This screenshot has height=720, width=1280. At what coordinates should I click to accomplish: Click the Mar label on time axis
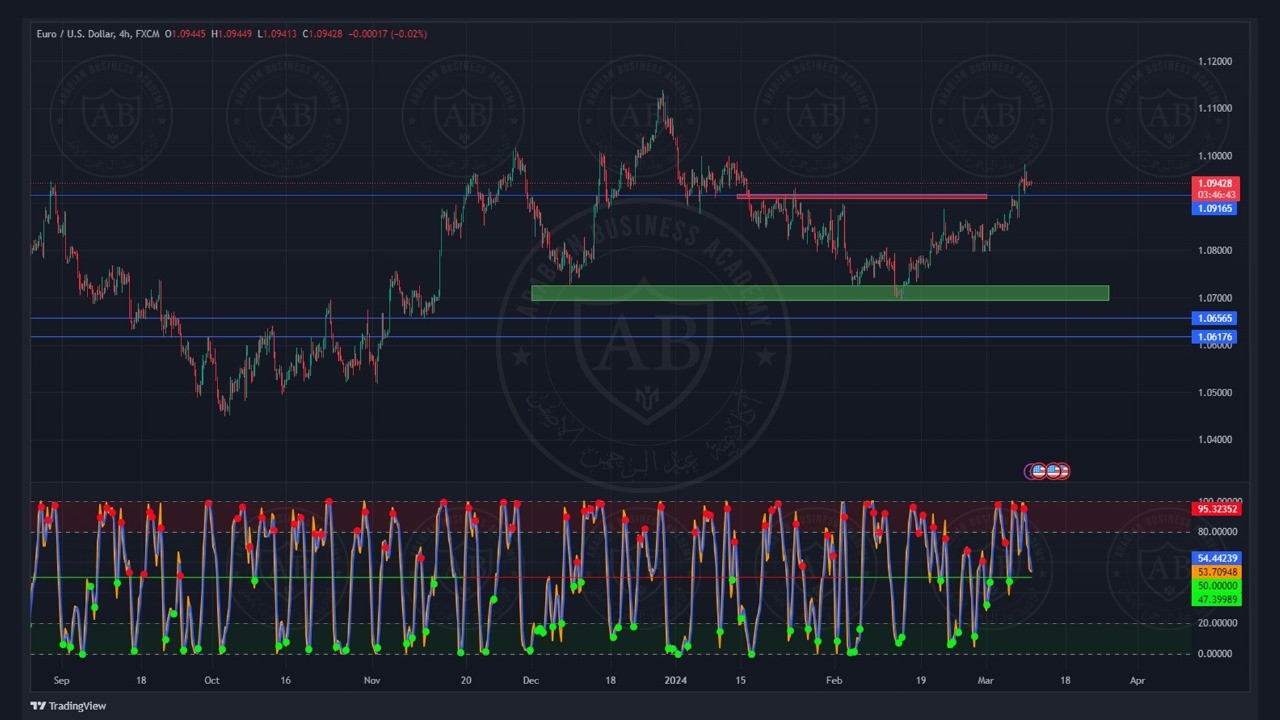(x=986, y=680)
